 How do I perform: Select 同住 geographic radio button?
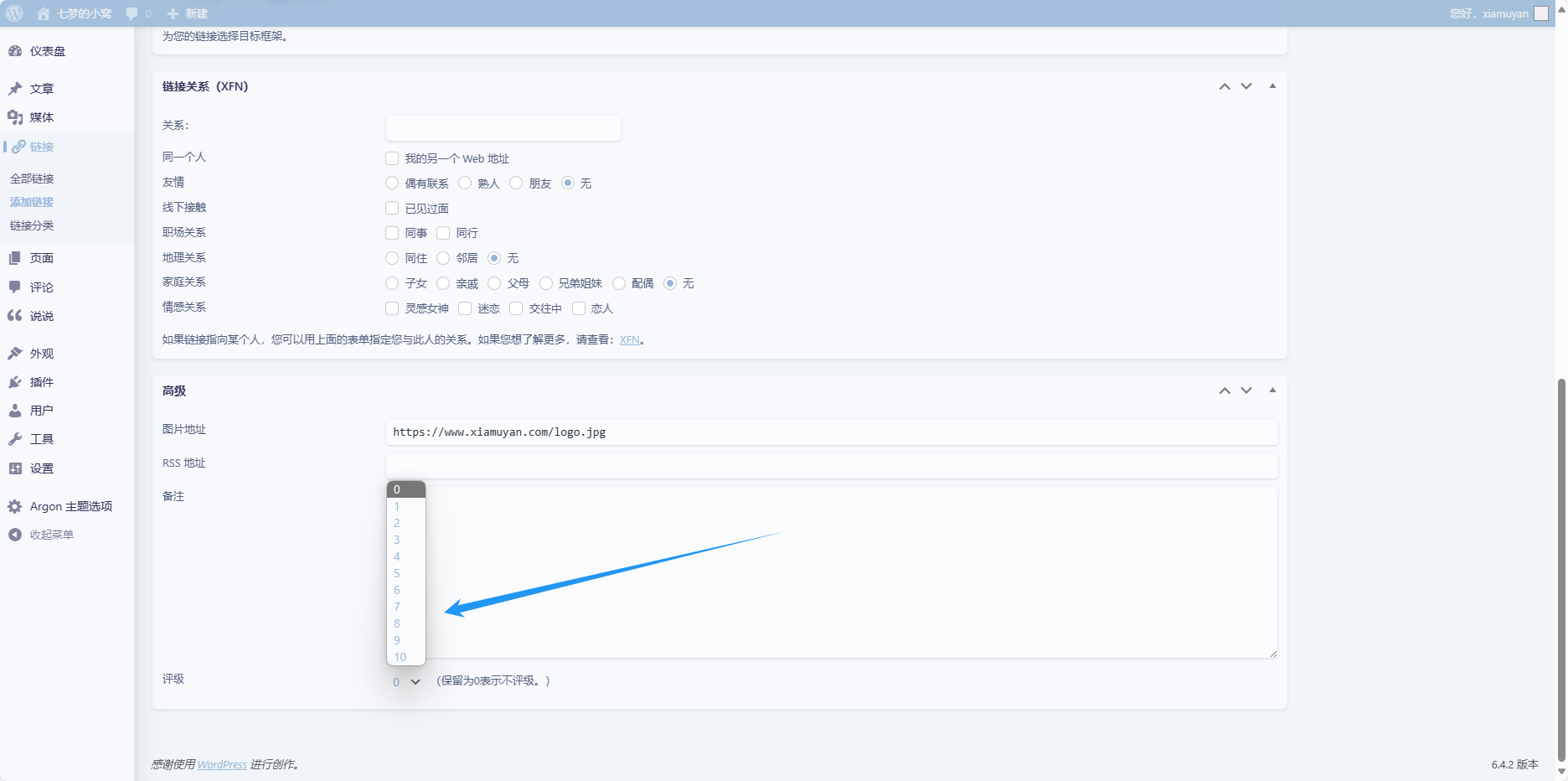coord(392,258)
